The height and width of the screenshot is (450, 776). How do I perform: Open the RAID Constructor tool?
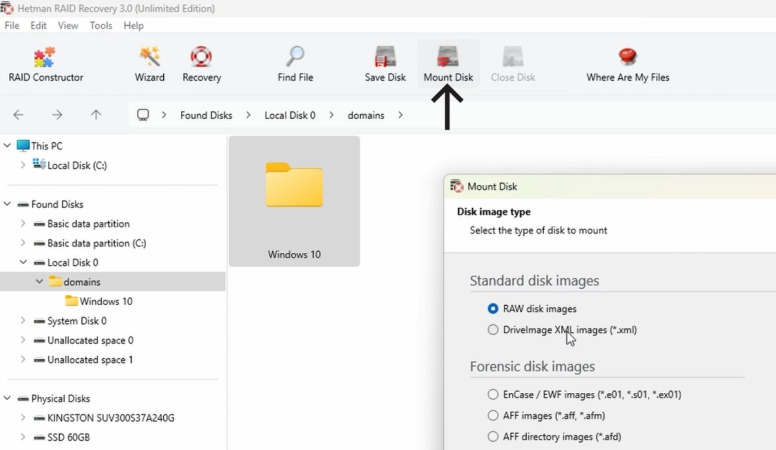46,65
